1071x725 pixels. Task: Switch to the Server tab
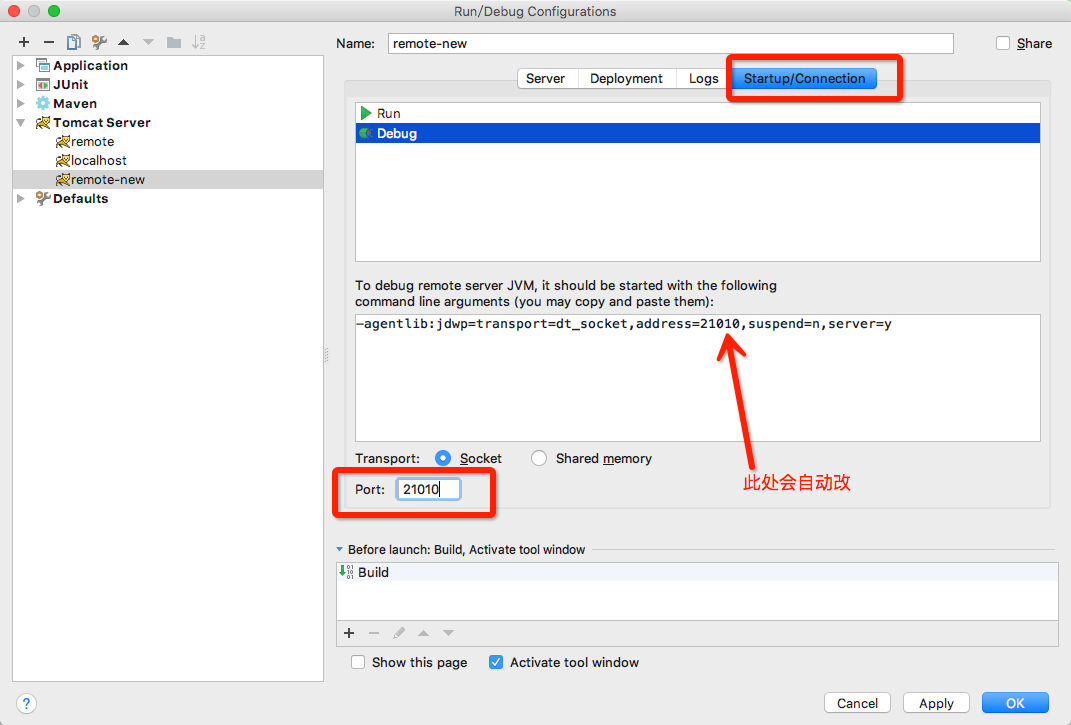click(545, 79)
